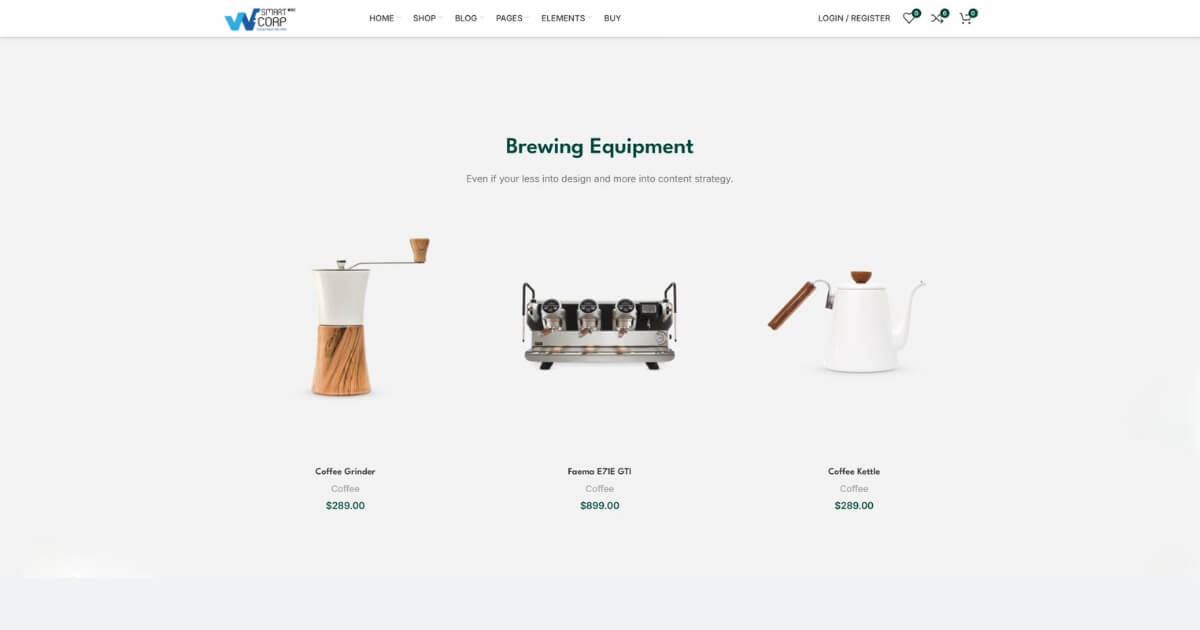Click the Faema E71E GTI title
The height and width of the screenshot is (630, 1200).
(x=600, y=471)
